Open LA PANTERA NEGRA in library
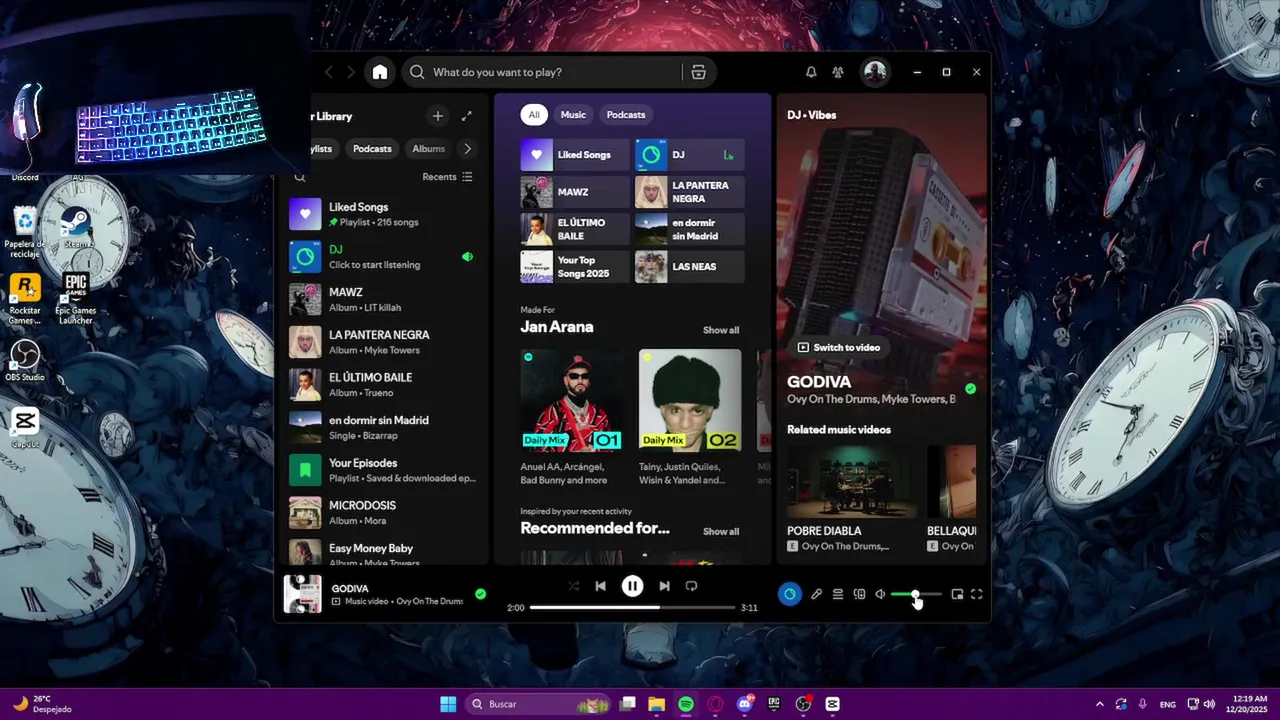Image resolution: width=1280 pixels, height=720 pixels. (384, 342)
